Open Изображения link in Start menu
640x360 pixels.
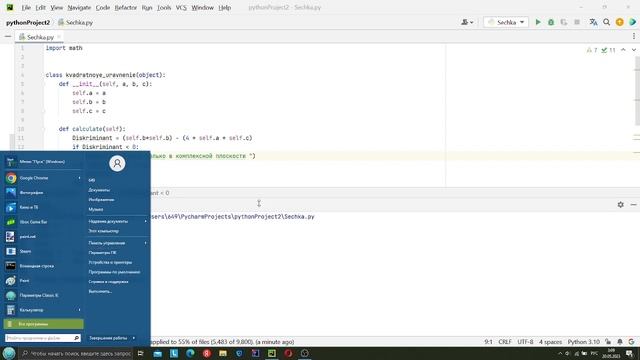click(x=101, y=200)
